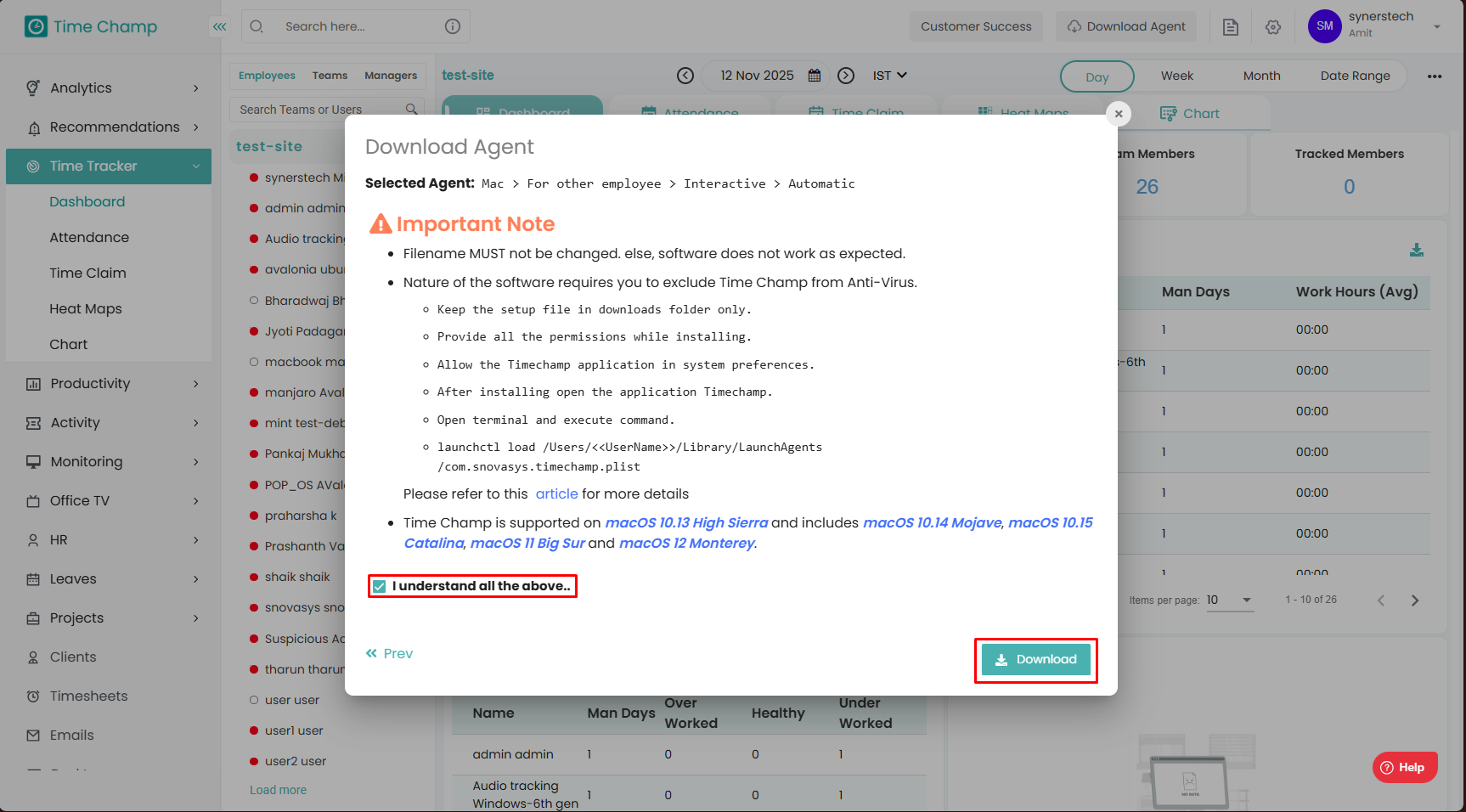Open search info icon
Screen dimensions: 1466x812
click(453, 26)
